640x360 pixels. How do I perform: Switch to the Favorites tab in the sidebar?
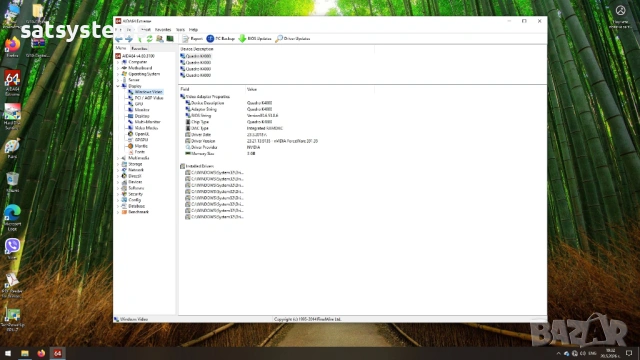tap(139, 49)
